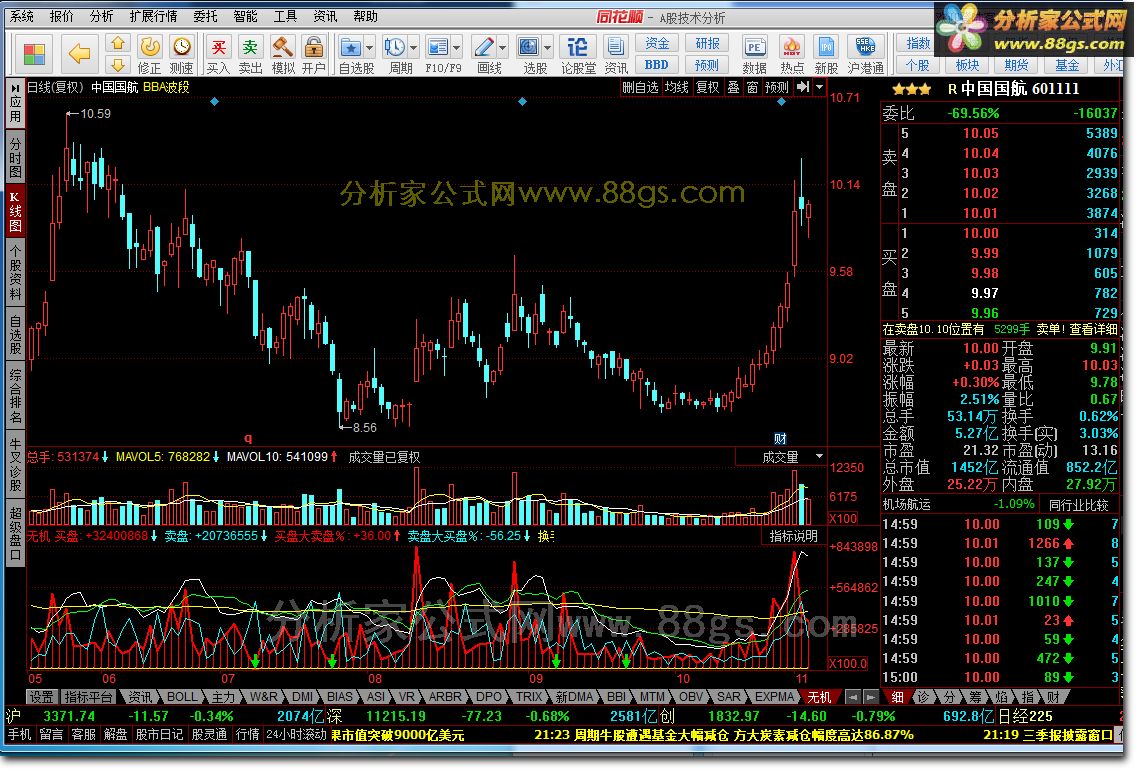The width and height of the screenshot is (1136, 769).
Task: Click three-star rating beside 中国国航
Action: (912, 89)
